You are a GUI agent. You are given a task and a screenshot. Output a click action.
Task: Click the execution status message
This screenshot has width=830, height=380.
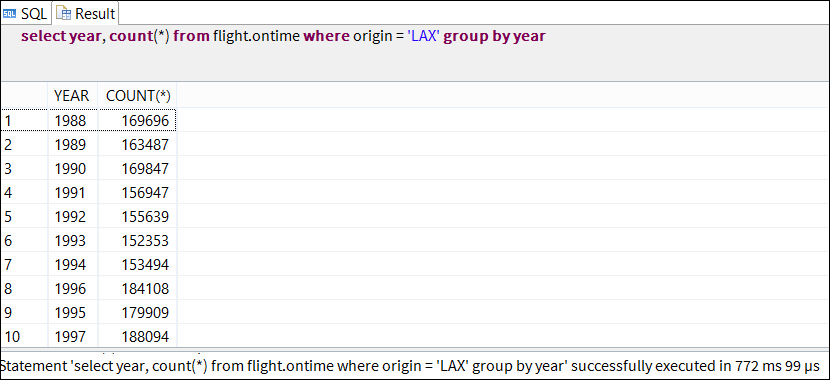410,366
